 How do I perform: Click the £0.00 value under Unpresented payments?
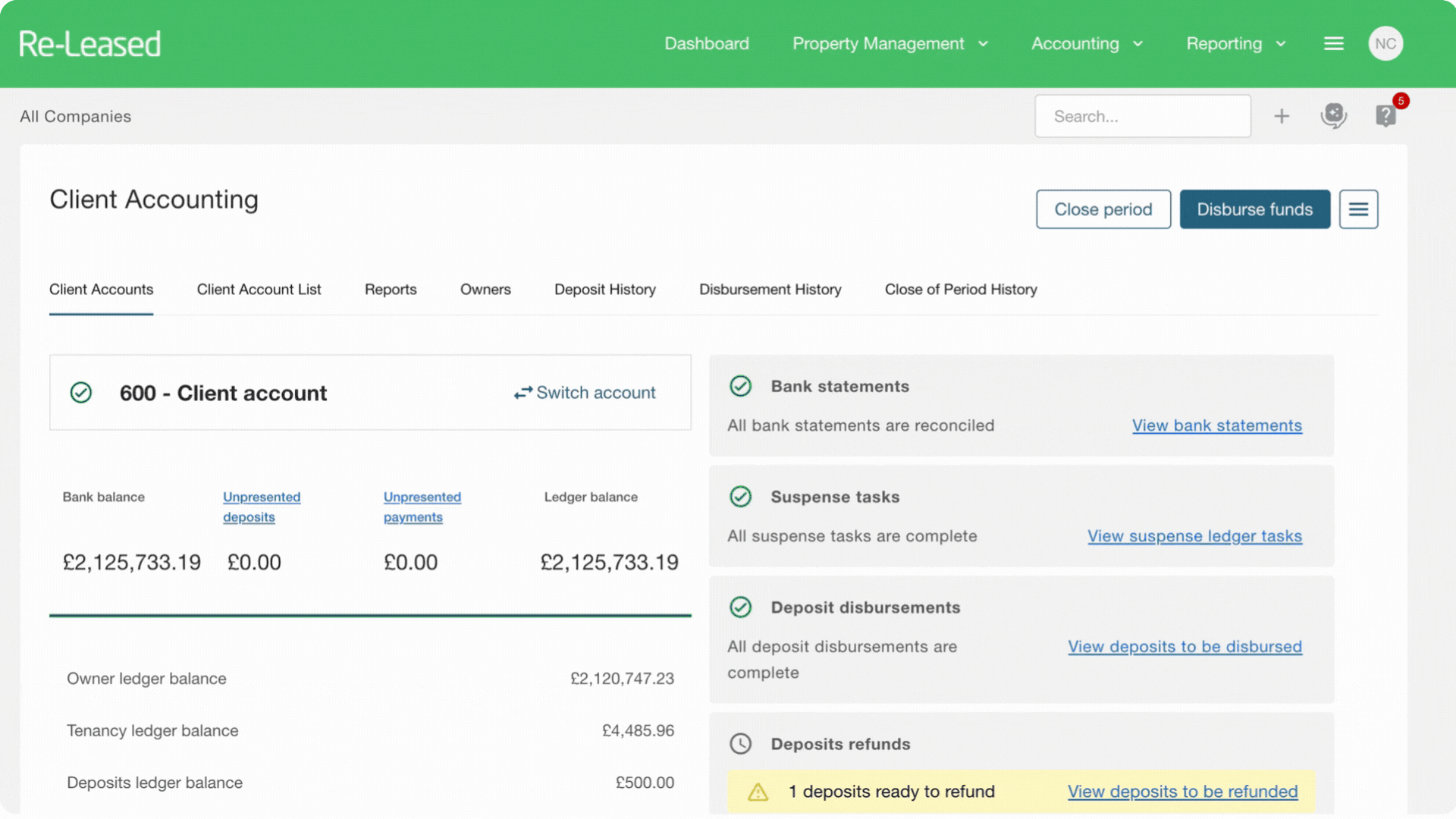[x=410, y=562]
